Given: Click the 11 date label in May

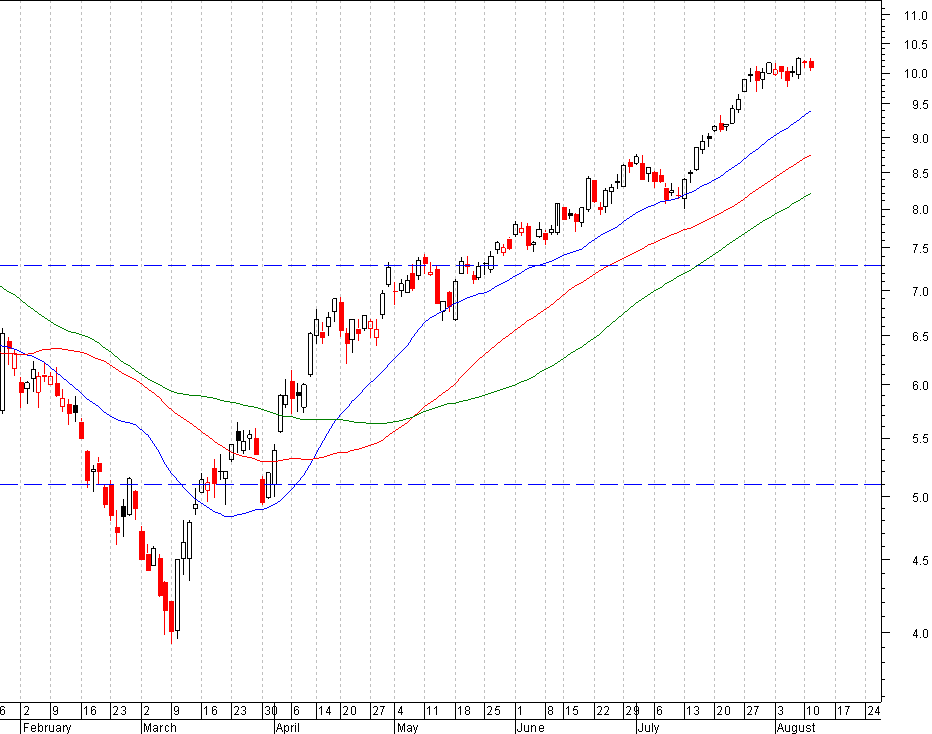Looking at the screenshot, I should pyautogui.click(x=432, y=711).
